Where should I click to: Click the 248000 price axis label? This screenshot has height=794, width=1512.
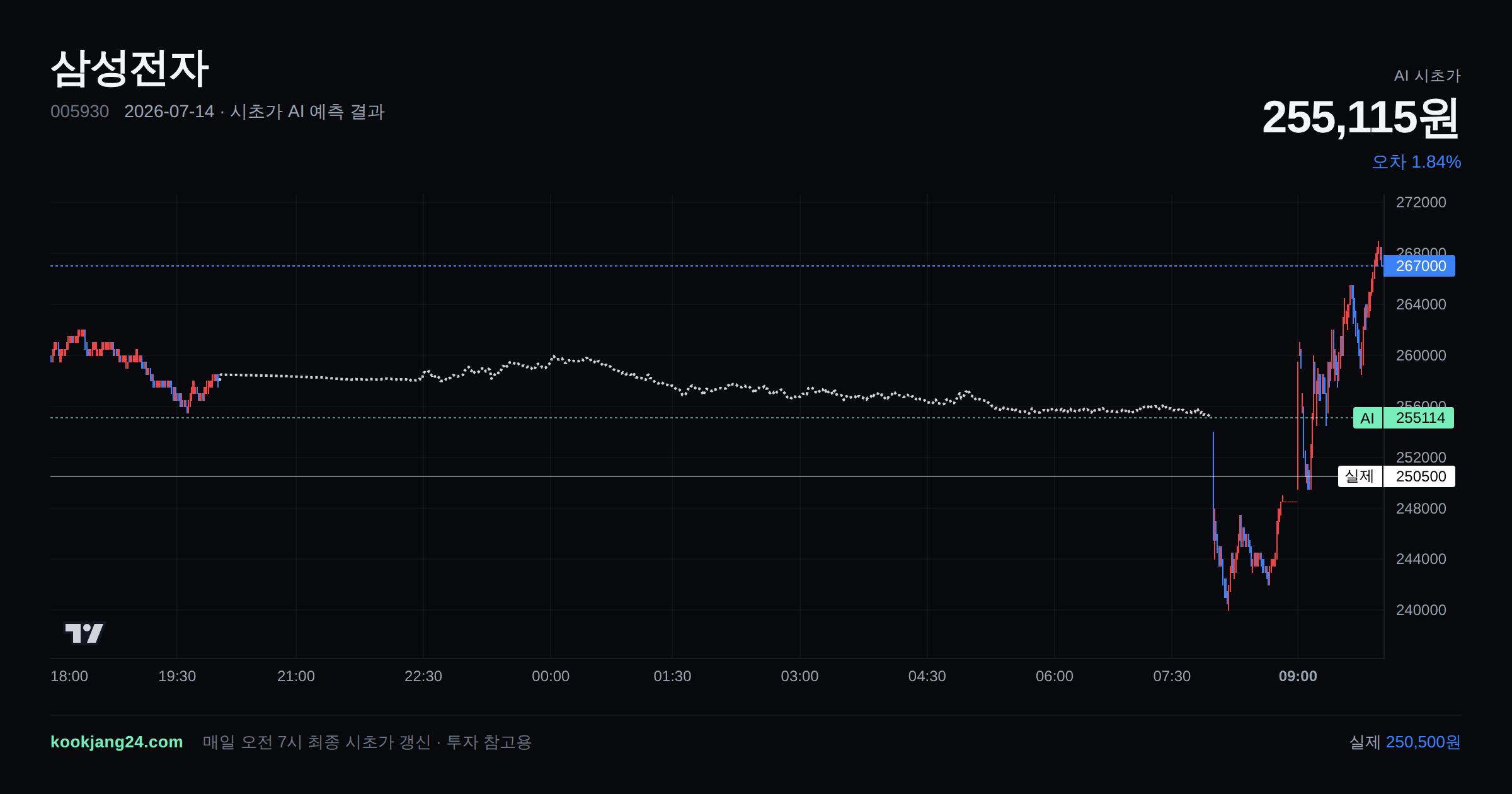pos(1421,509)
